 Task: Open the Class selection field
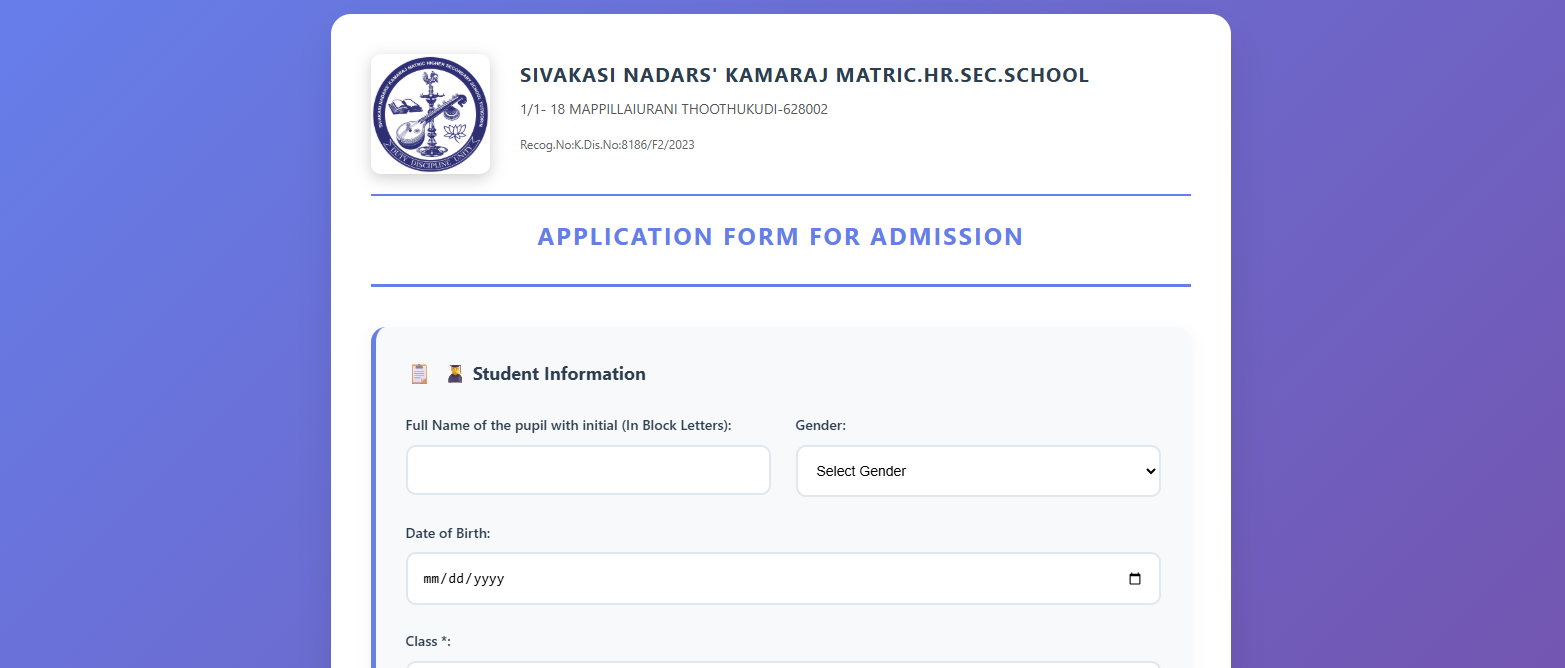pos(782,664)
